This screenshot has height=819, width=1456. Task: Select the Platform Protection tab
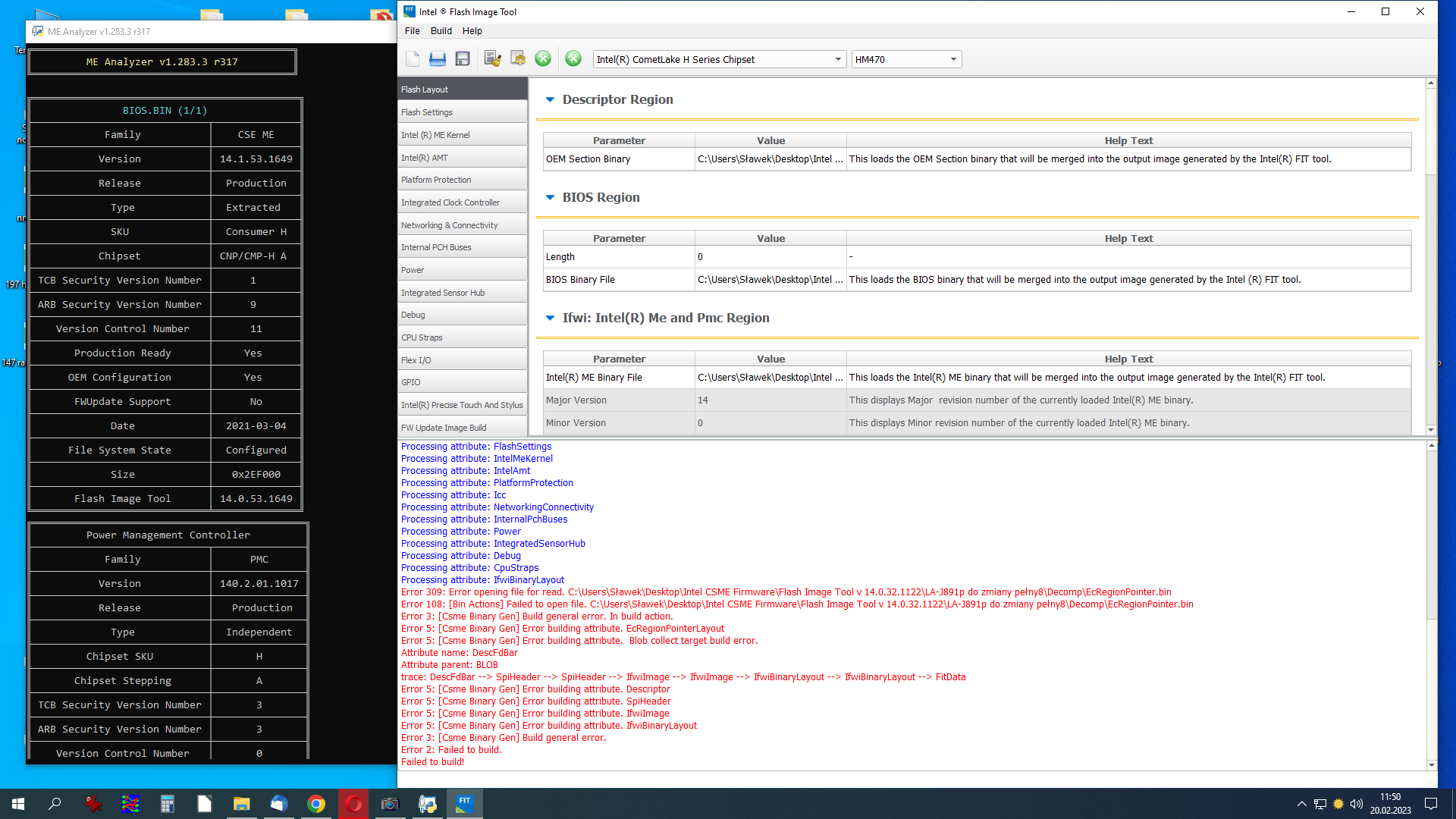[463, 180]
